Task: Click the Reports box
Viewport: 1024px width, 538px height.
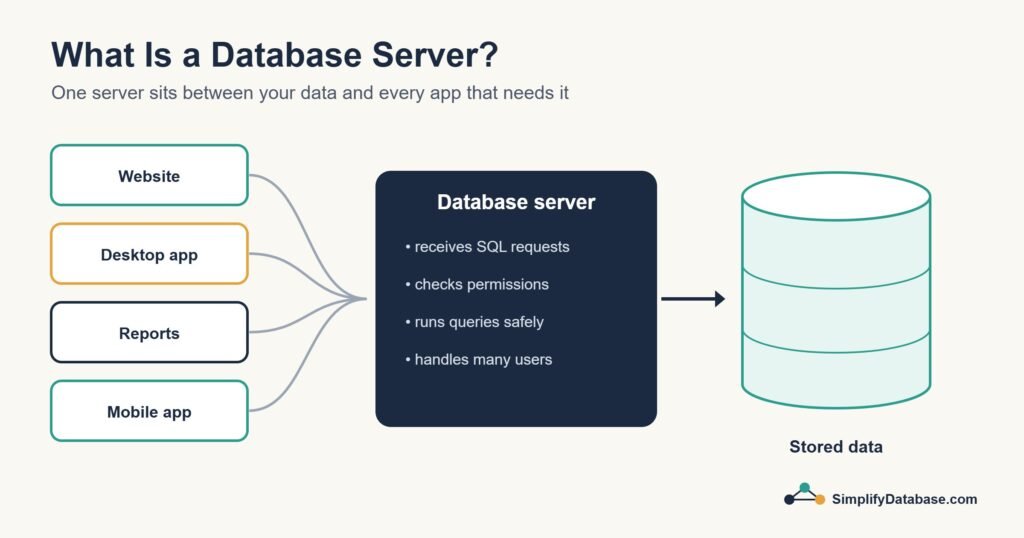Action: pos(149,332)
